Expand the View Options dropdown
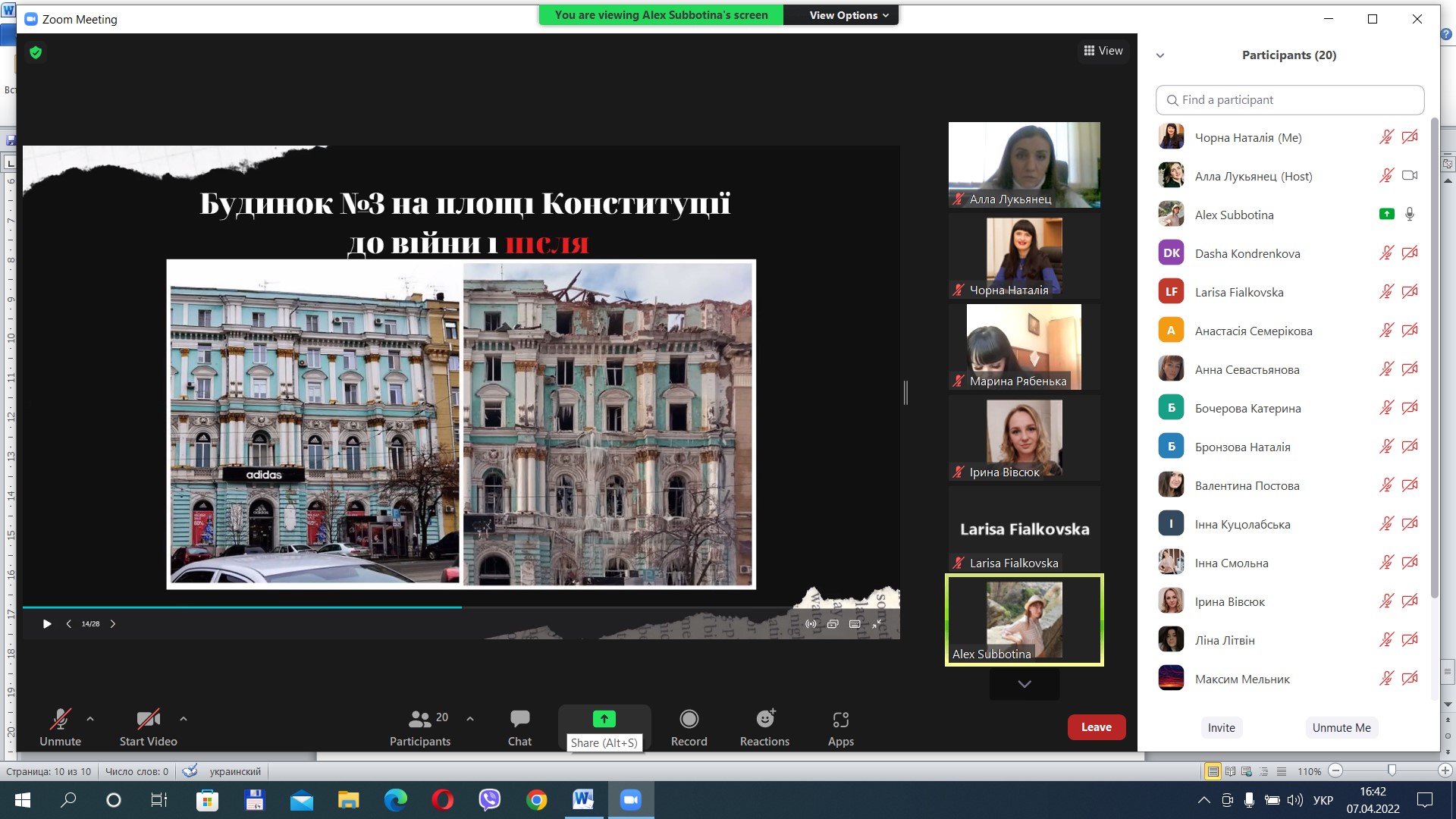The width and height of the screenshot is (1456, 819). pyautogui.click(x=848, y=15)
